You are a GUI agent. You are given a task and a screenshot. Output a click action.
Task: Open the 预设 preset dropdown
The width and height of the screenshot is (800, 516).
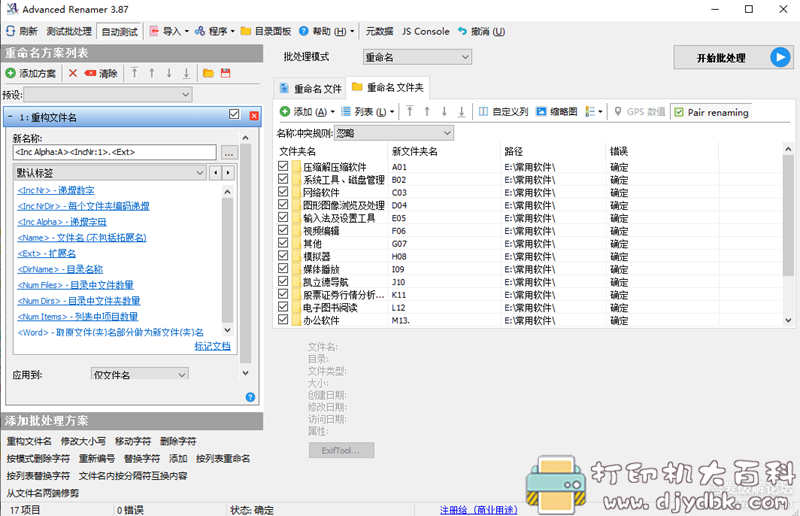(x=108, y=94)
